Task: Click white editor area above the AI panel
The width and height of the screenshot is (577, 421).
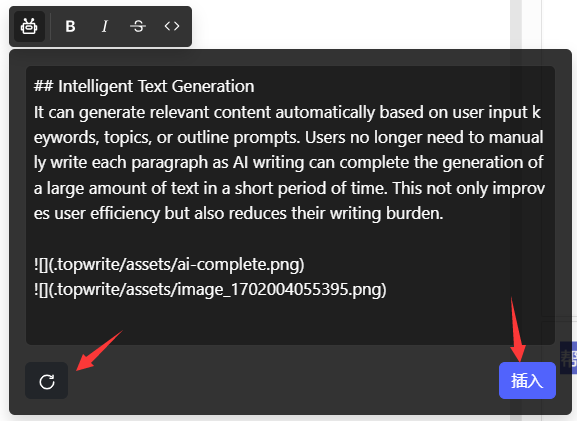Action: coord(350,24)
